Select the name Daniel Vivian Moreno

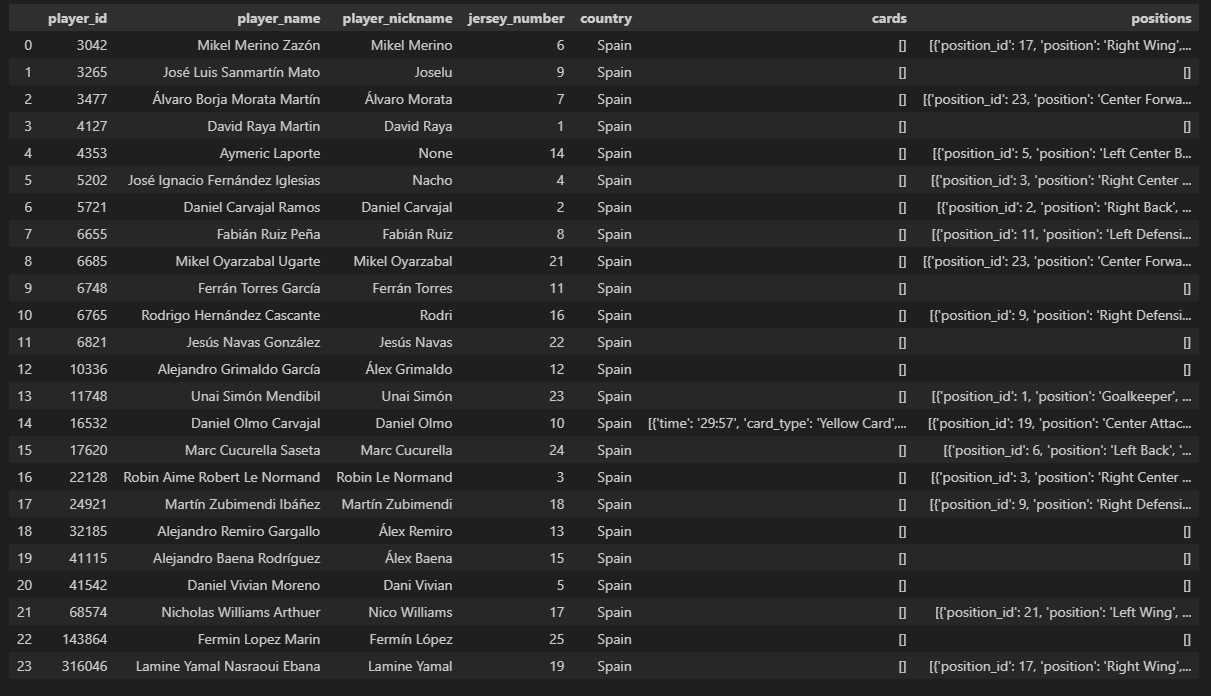tap(254, 585)
